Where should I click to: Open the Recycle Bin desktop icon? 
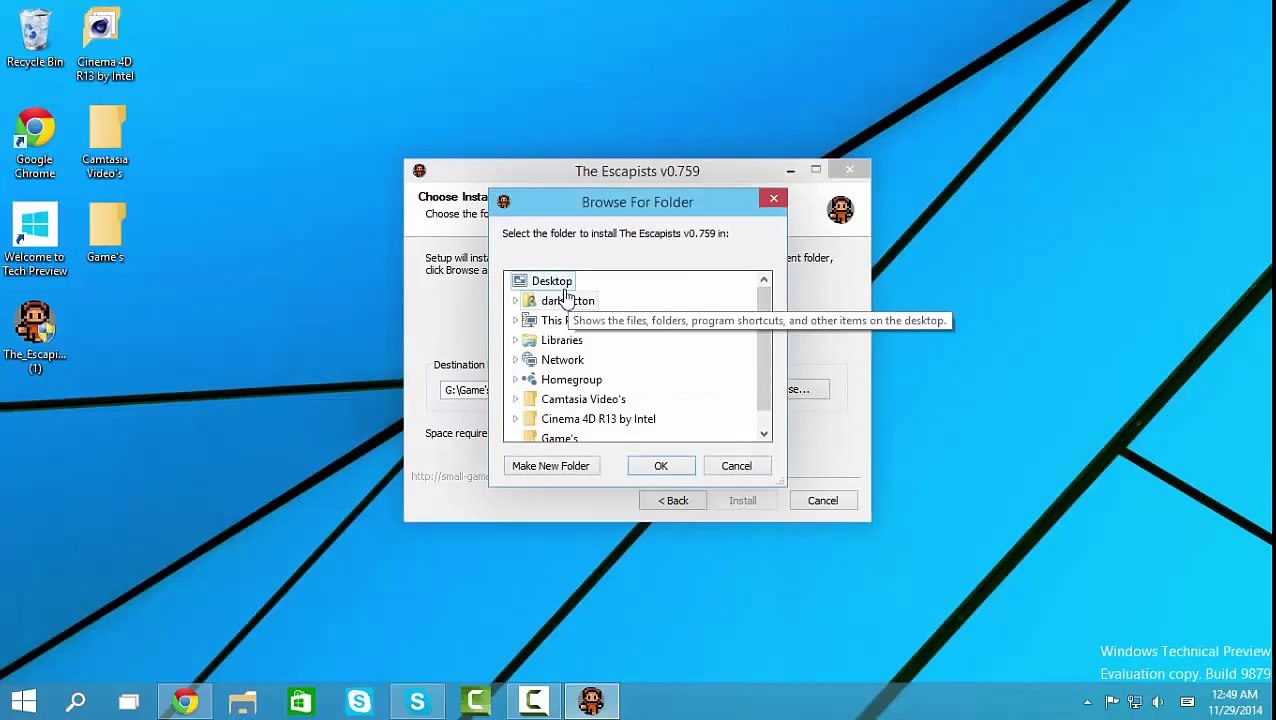pyautogui.click(x=35, y=40)
